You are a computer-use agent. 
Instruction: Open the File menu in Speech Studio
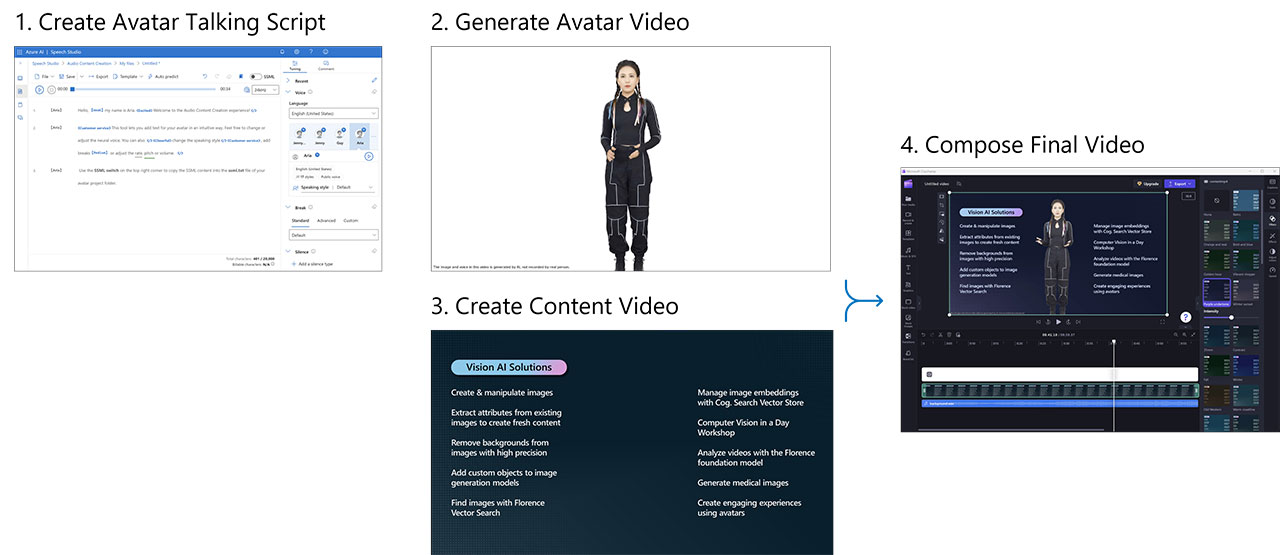41,76
